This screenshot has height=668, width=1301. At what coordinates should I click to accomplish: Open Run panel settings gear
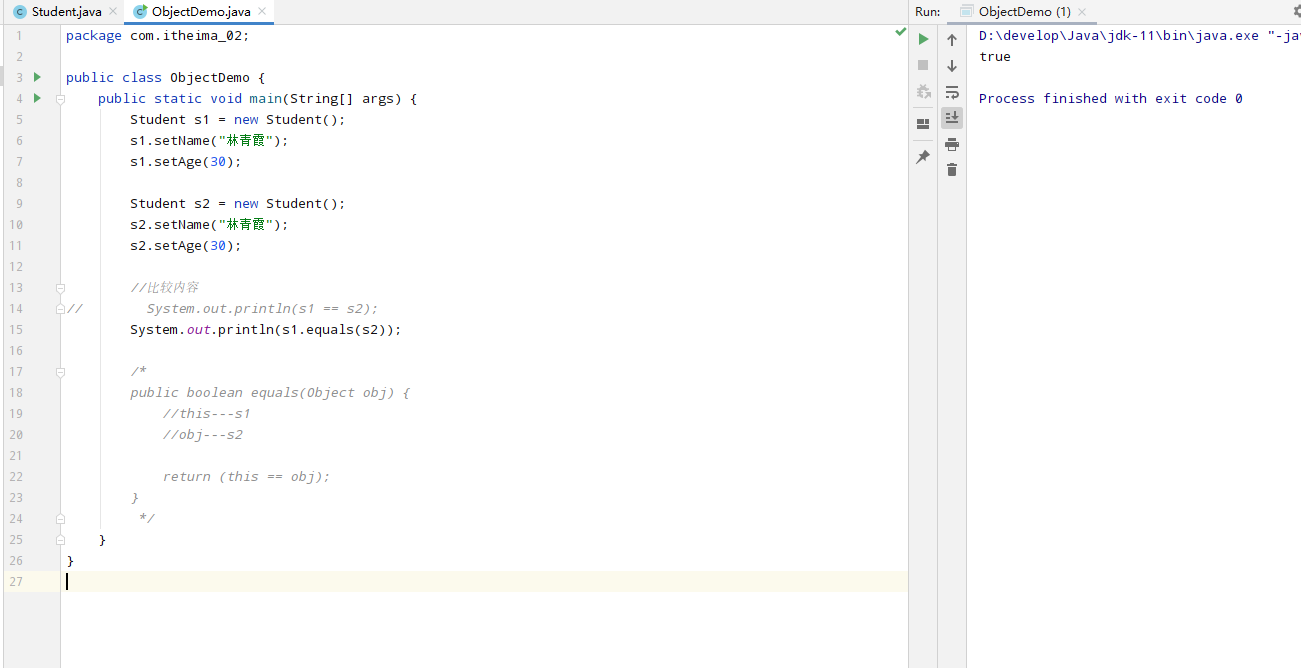click(1295, 11)
